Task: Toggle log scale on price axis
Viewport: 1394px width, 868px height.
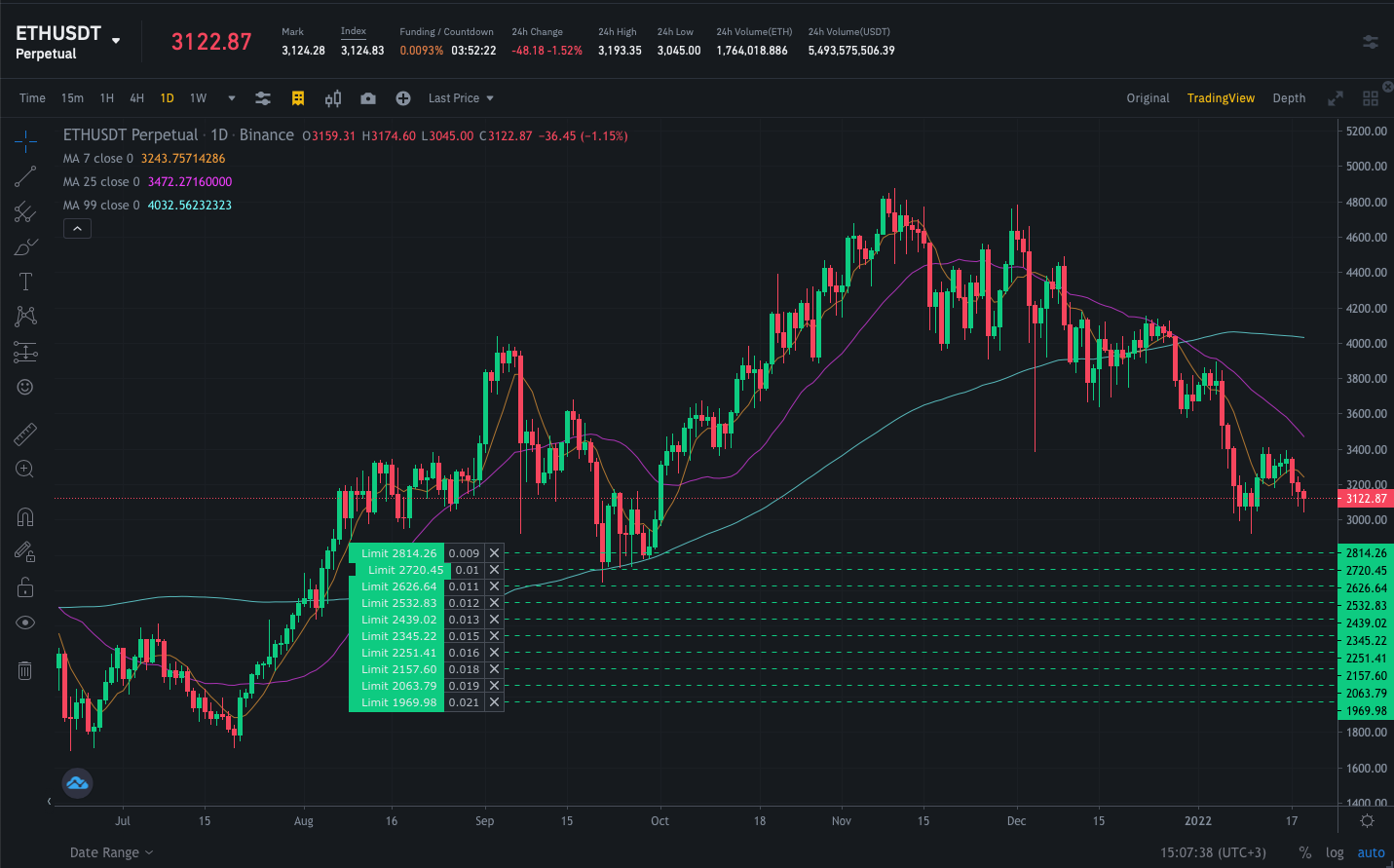Action: (x=1334, y=852)
